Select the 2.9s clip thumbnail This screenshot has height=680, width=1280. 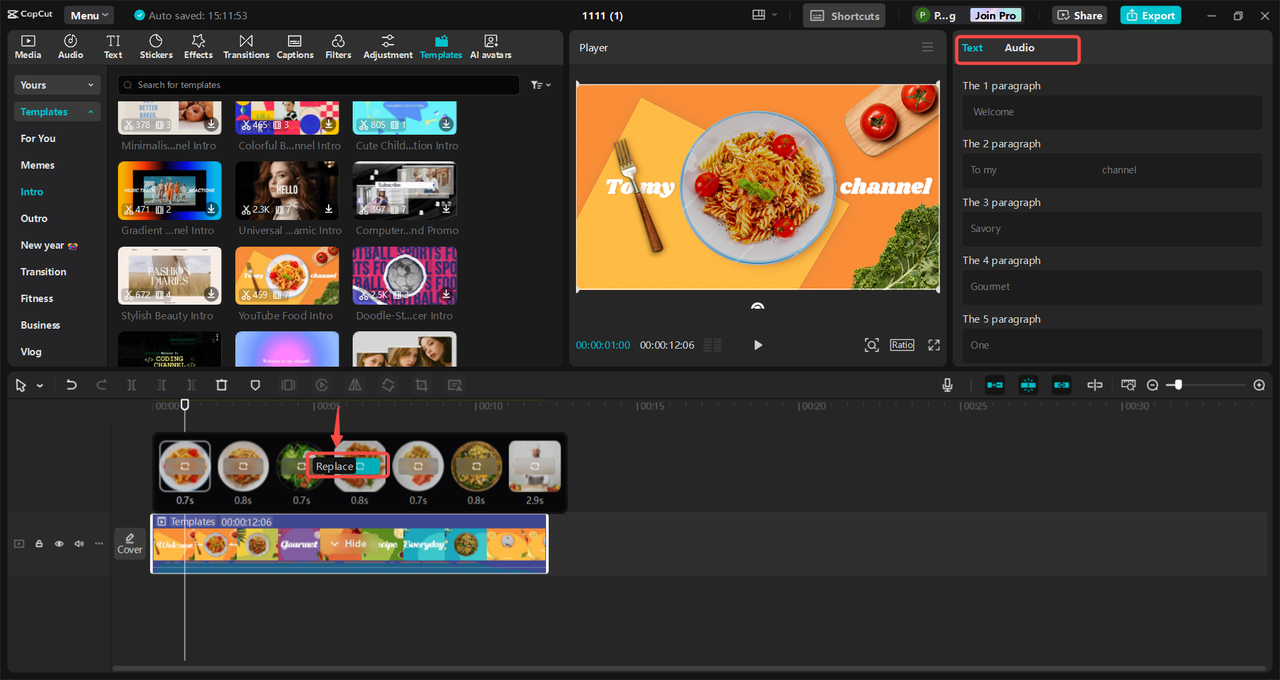click(x=535, y=466)
